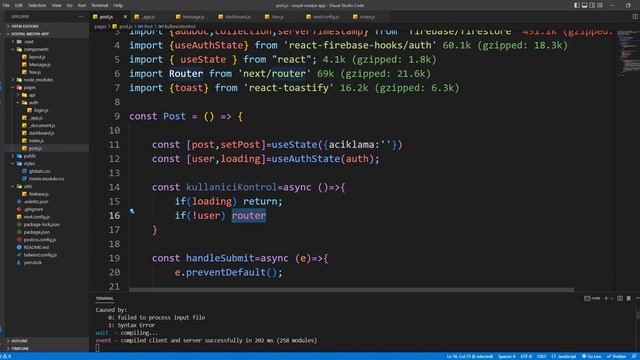Open the package.json file
This screenshot has height=360, width=640.
[x=37, y=232]
